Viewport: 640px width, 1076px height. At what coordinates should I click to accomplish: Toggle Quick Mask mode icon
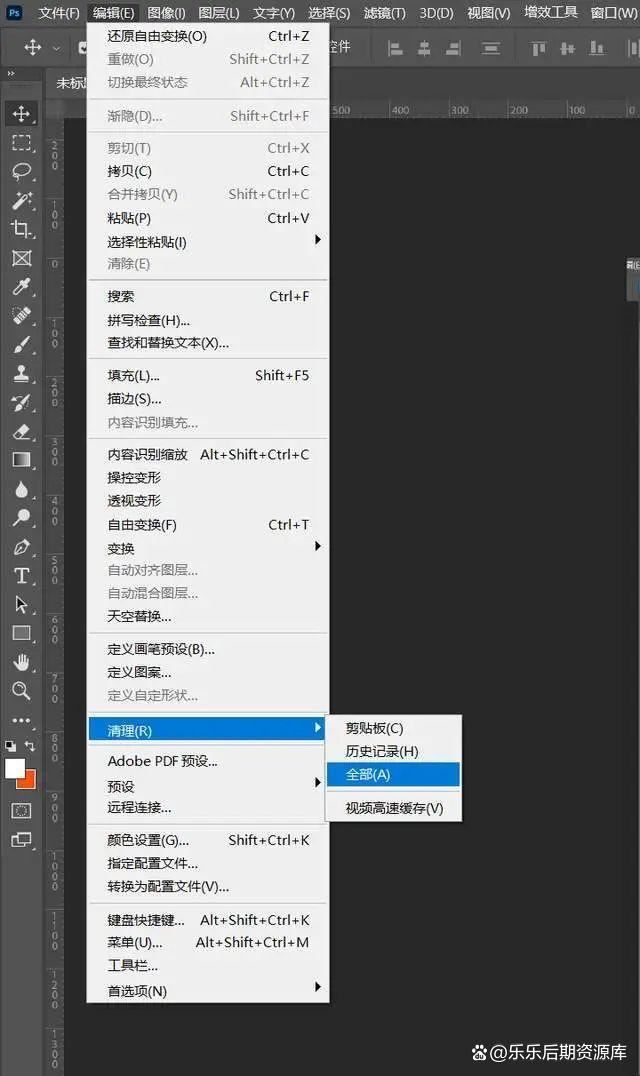pos(21,810)
